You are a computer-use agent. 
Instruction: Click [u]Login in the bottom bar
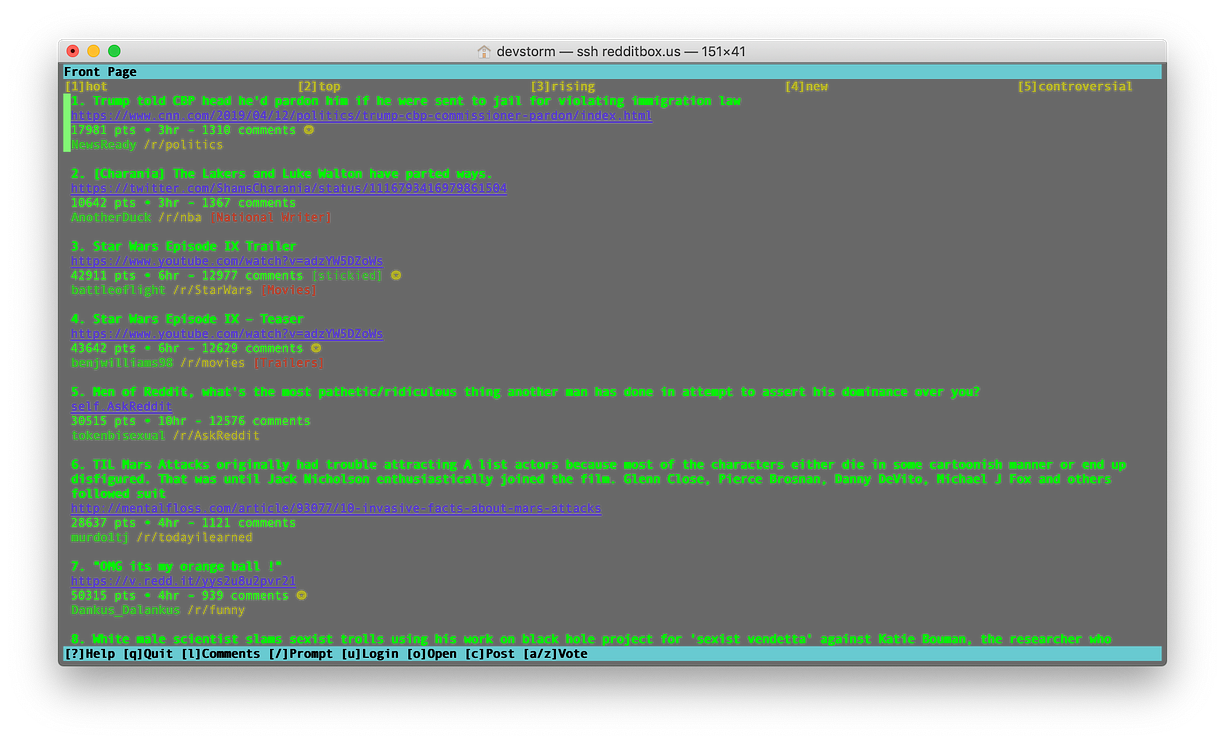point(369,654)
